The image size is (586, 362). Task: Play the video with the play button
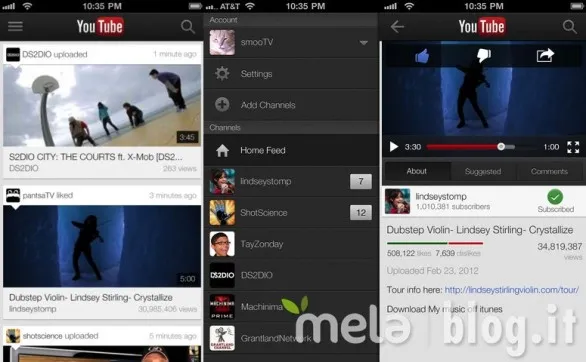click(x=394, y=147)
